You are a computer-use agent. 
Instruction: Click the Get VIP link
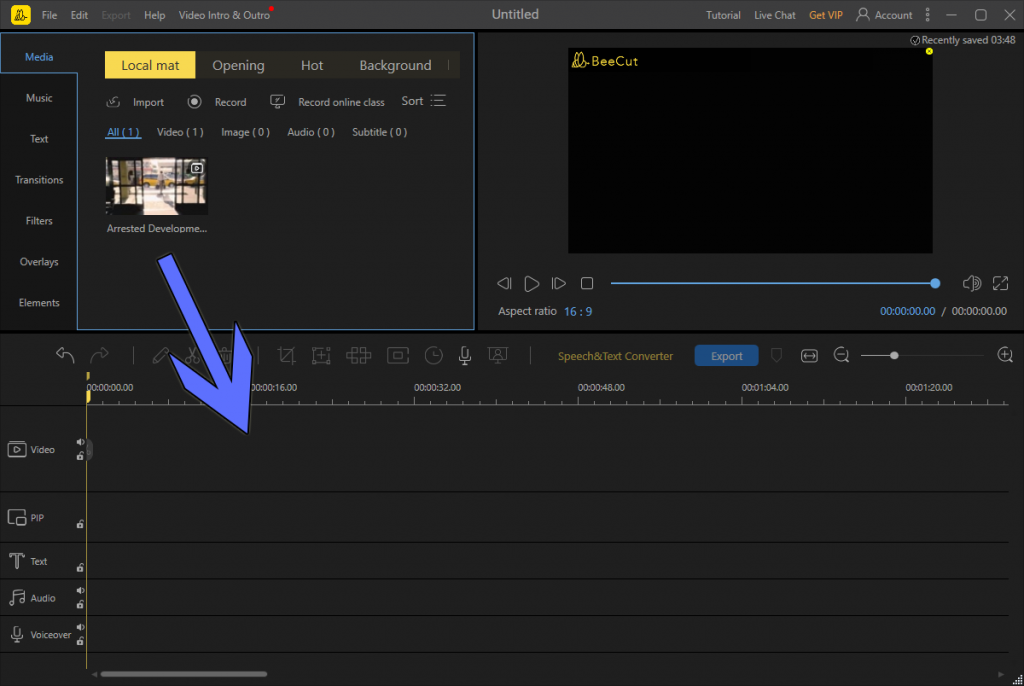pos(825,15)
